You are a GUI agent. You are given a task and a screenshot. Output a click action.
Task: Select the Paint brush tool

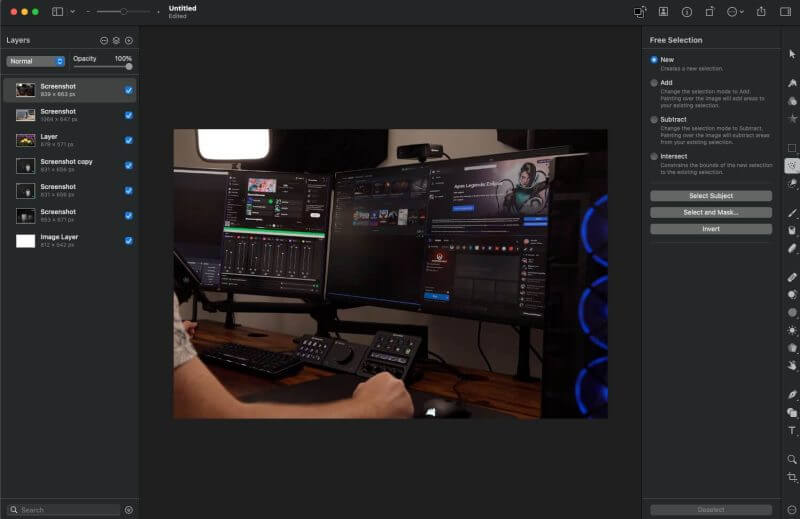tap(792, 213)
